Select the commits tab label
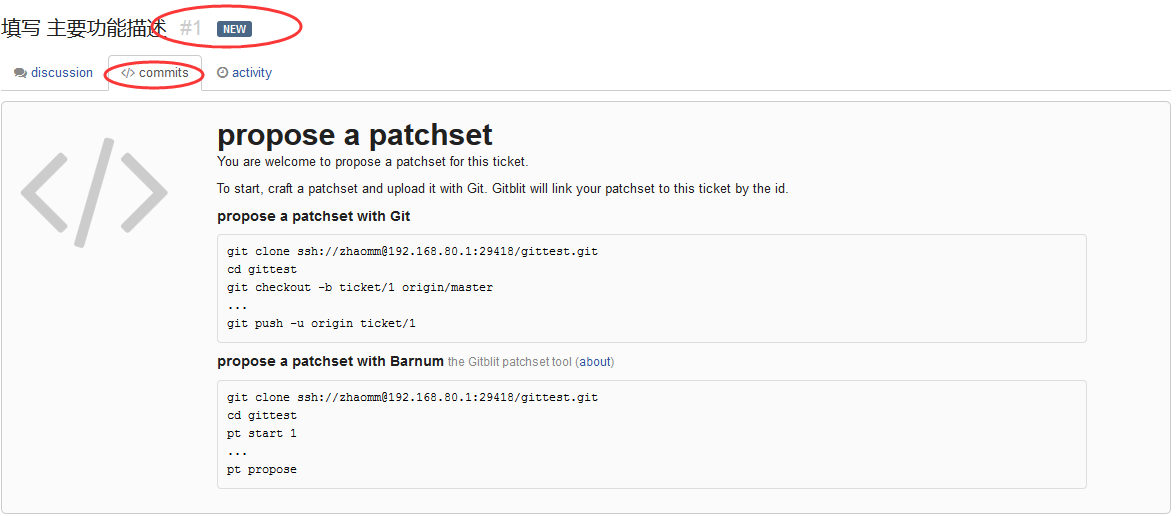1176x516 pixels. 164,73
